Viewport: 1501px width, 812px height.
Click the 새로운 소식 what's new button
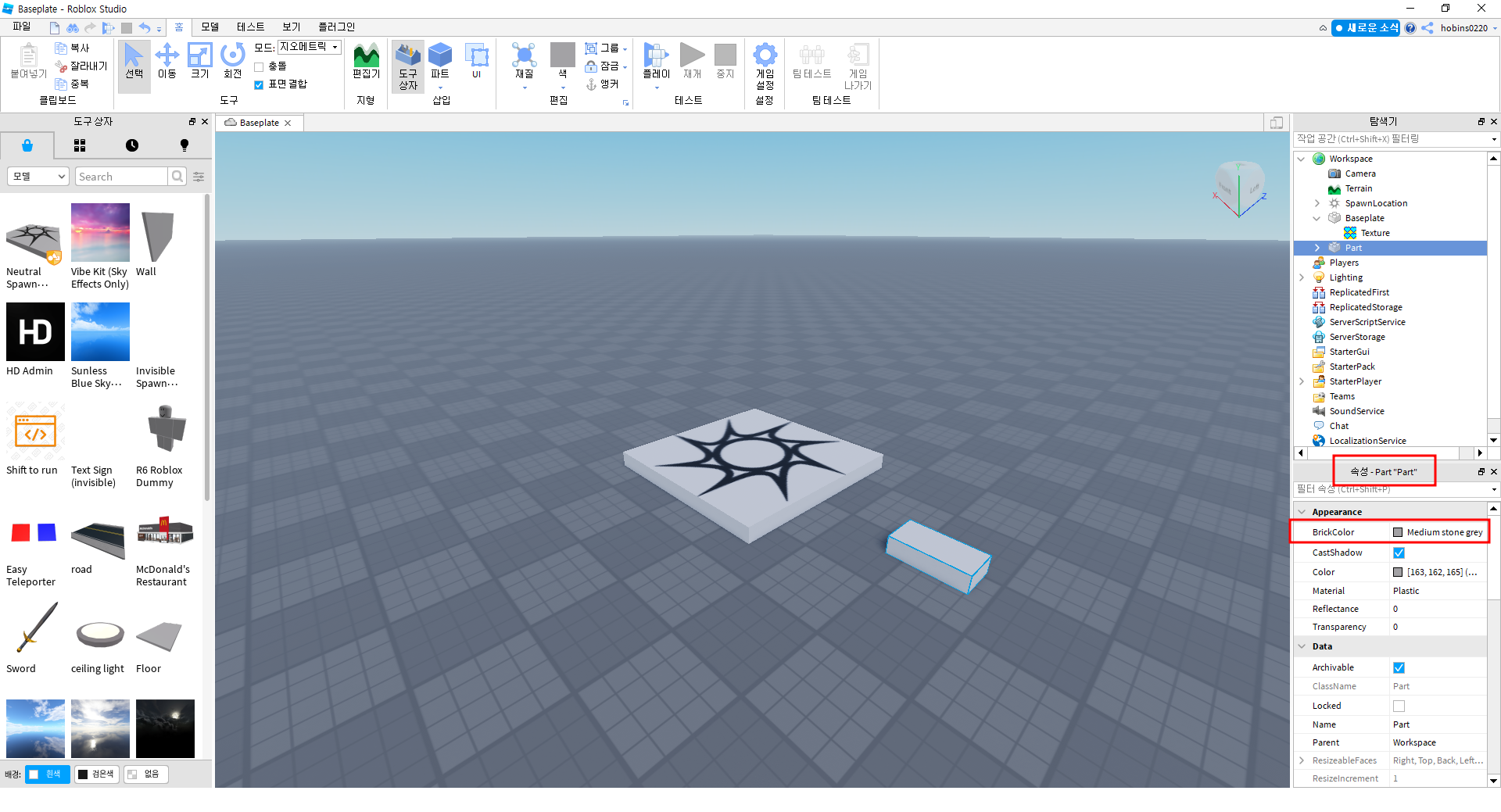click(x=1366, y=27)
